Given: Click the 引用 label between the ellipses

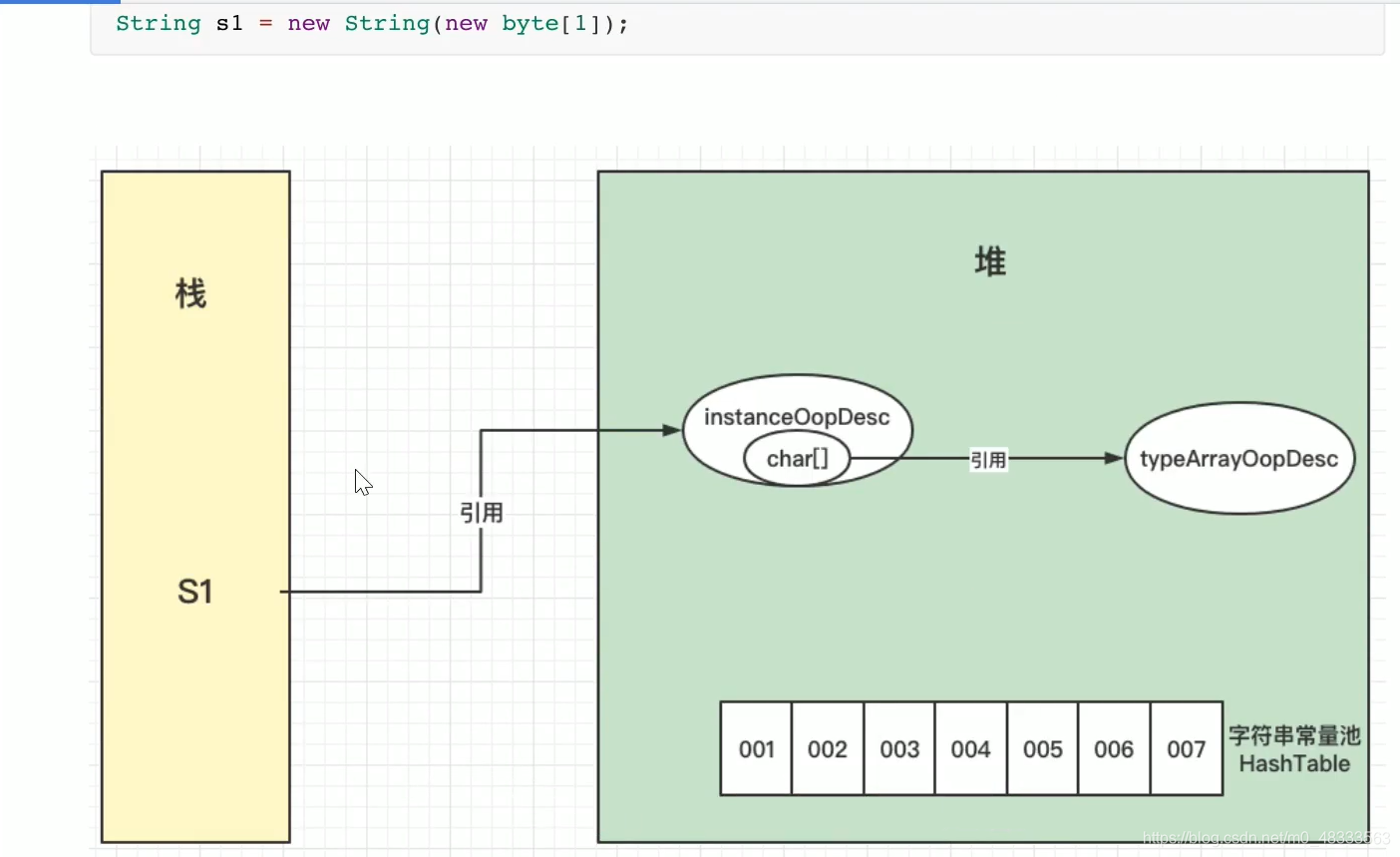Looking at the screenshot, I should click(x=988, y=460).
